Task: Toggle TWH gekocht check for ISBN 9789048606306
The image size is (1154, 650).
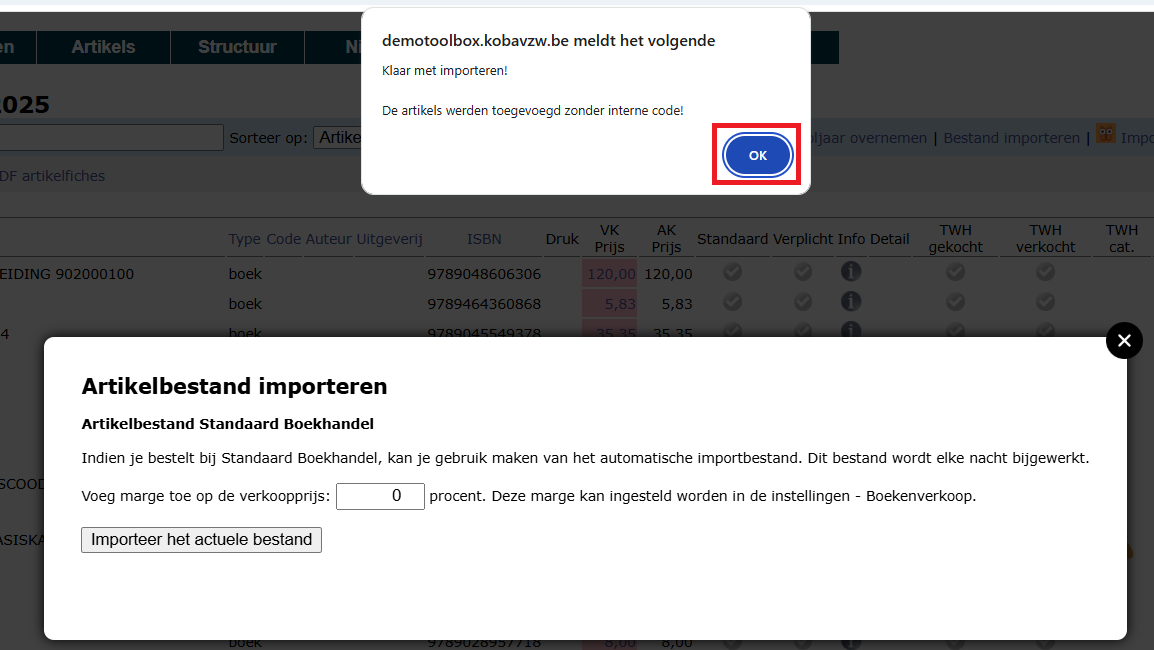Action: [955, 272]
